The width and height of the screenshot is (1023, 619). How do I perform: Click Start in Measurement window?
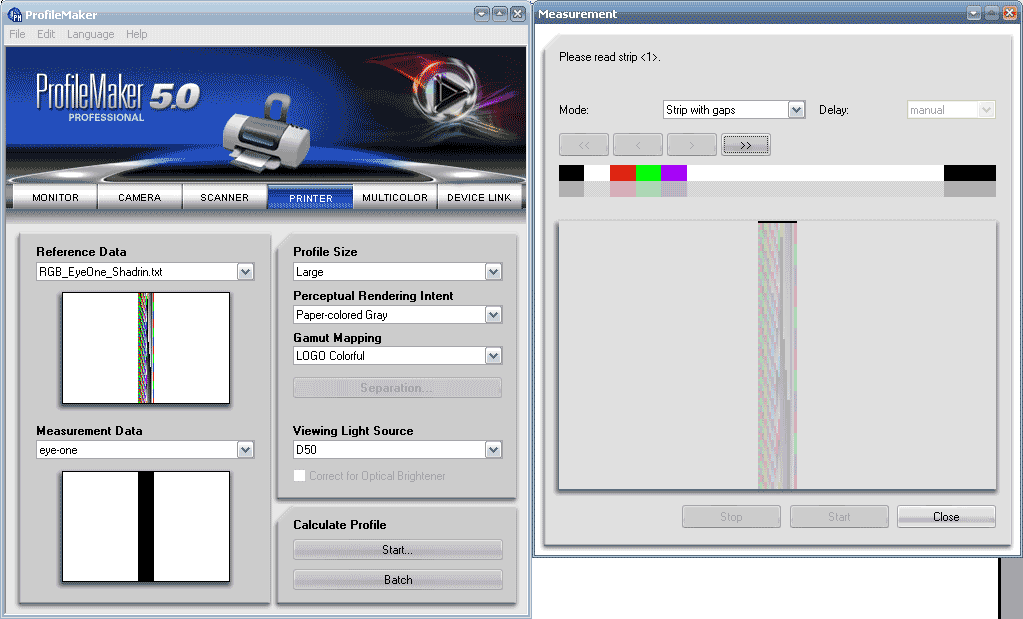(839, 517)
